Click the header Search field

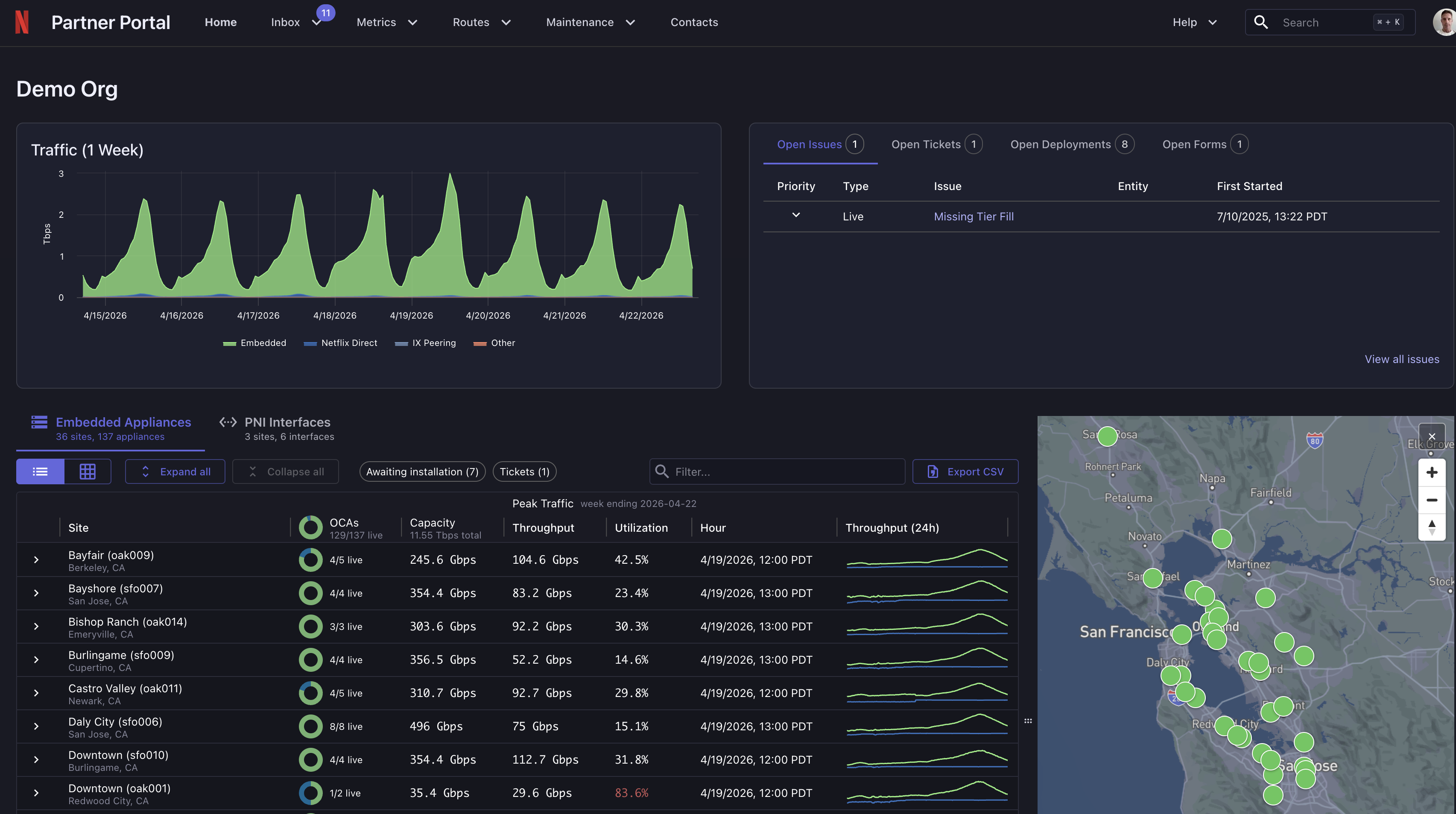pyautogui.click(x=1330, y=22)
